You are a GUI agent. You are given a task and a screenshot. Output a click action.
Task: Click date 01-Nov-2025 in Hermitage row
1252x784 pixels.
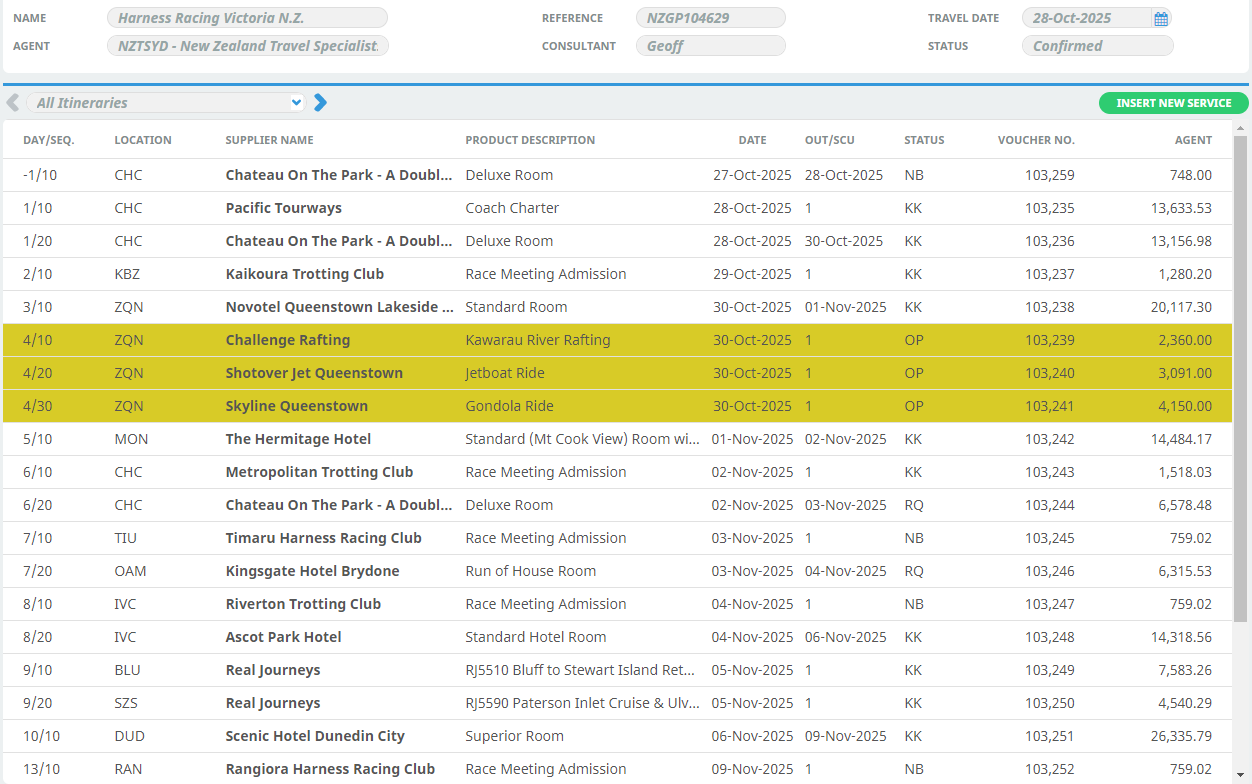tap(751, 439)
